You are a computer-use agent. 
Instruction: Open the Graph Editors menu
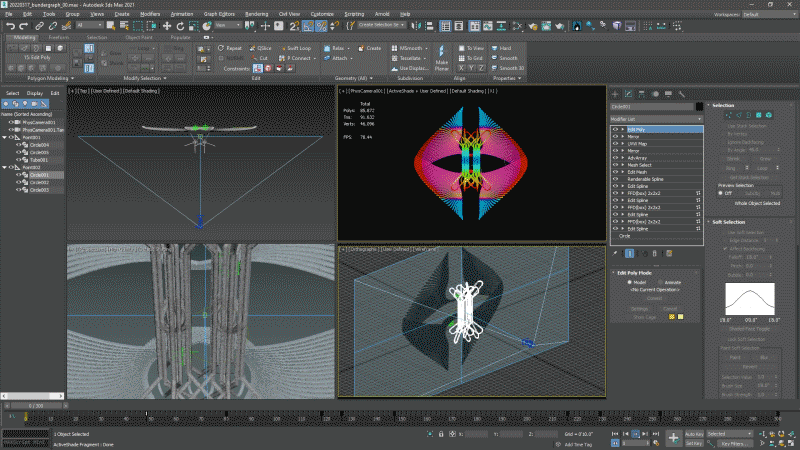219,14
